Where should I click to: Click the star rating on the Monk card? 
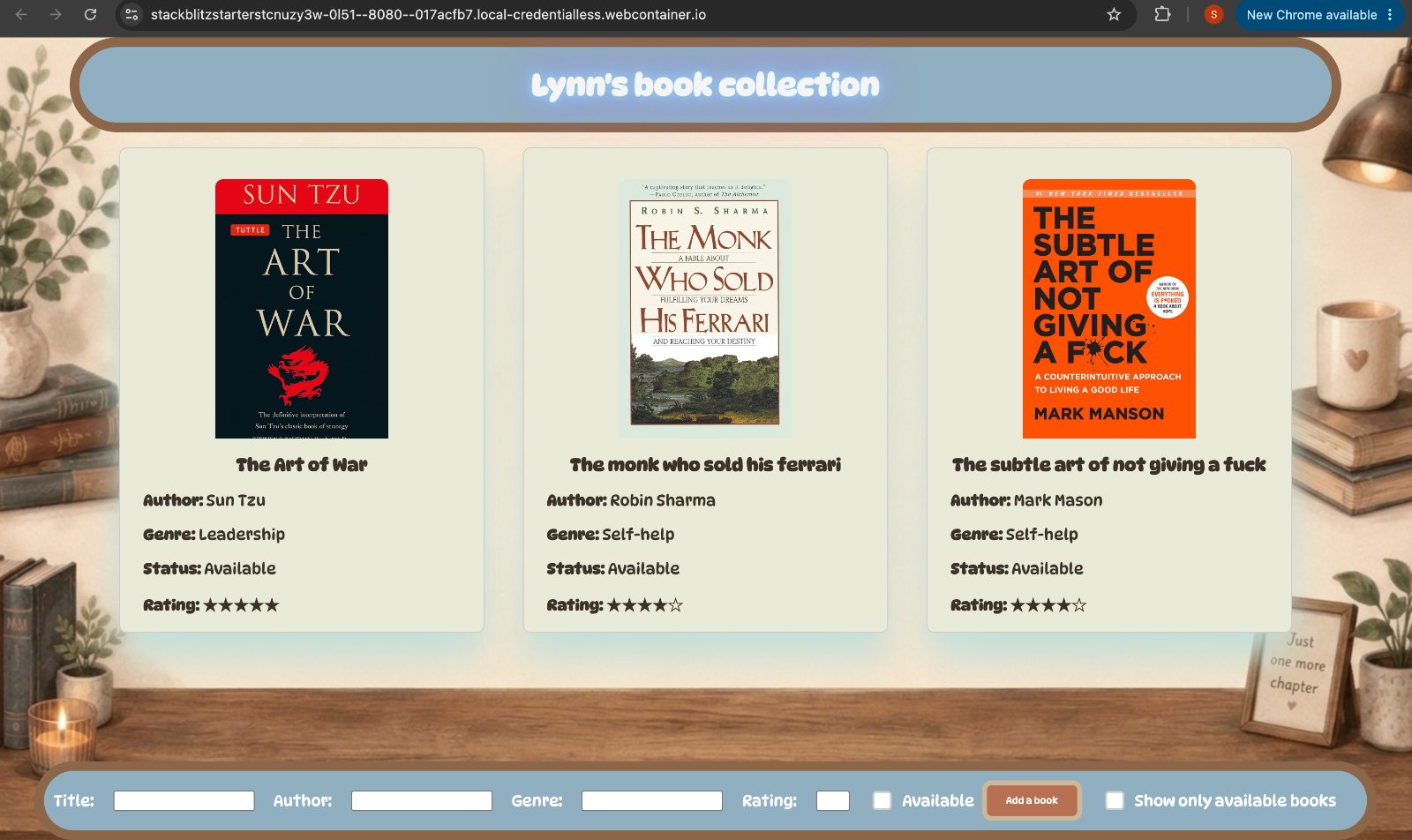click(645, 605)
